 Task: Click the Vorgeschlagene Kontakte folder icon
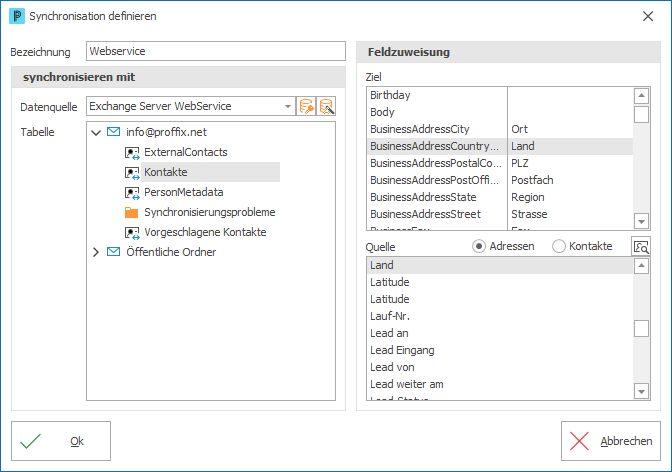click(132, 232)
